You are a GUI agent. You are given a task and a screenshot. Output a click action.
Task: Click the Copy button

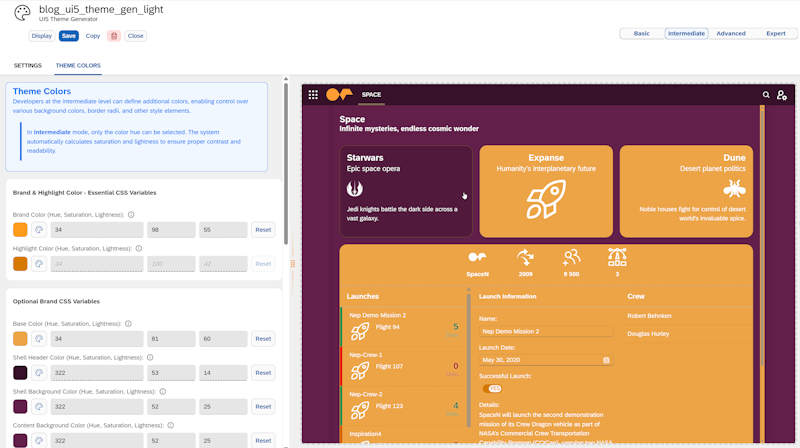click(93, 36)
